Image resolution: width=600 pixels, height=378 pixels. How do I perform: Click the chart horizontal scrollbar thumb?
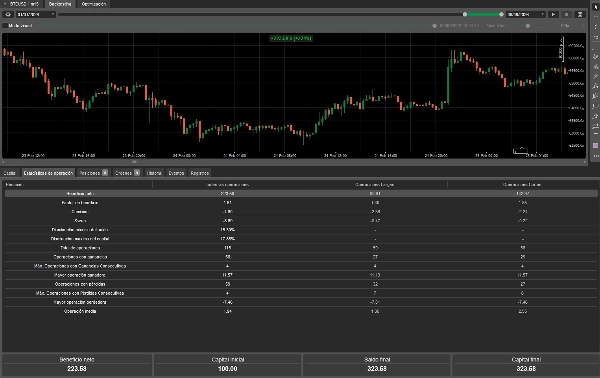pos(134,162)
